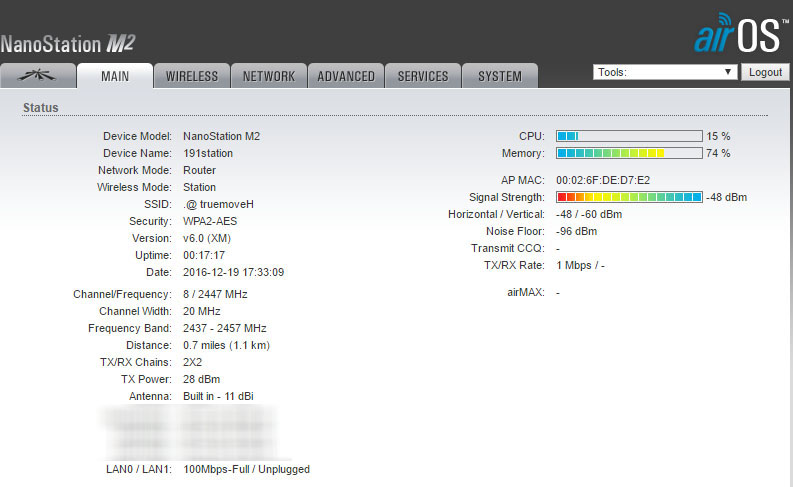Select the Security value WPA2-AES

[x=210, y=221]
